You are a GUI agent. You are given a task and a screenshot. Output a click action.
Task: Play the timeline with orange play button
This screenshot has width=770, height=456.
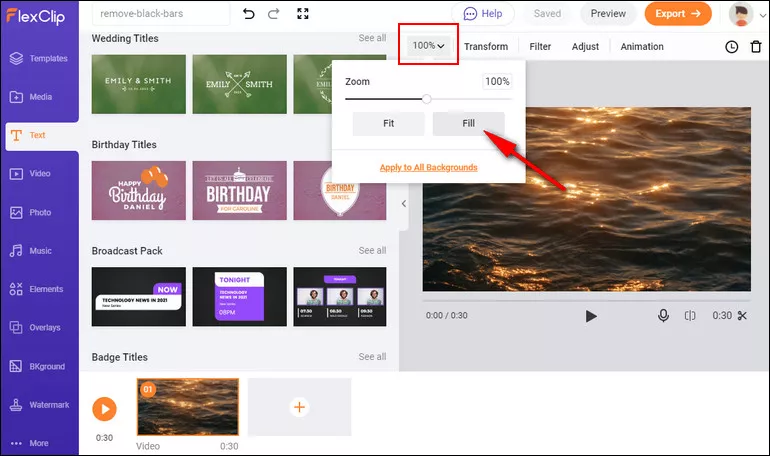105,408
